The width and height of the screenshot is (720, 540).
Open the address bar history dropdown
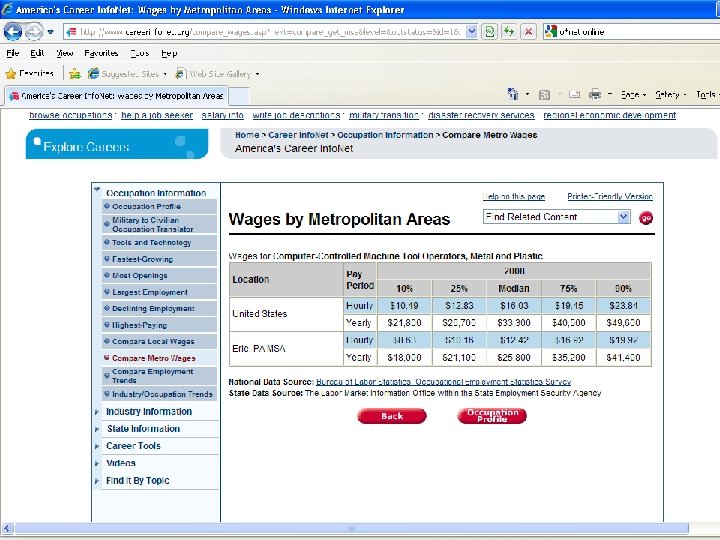[472, 32]
